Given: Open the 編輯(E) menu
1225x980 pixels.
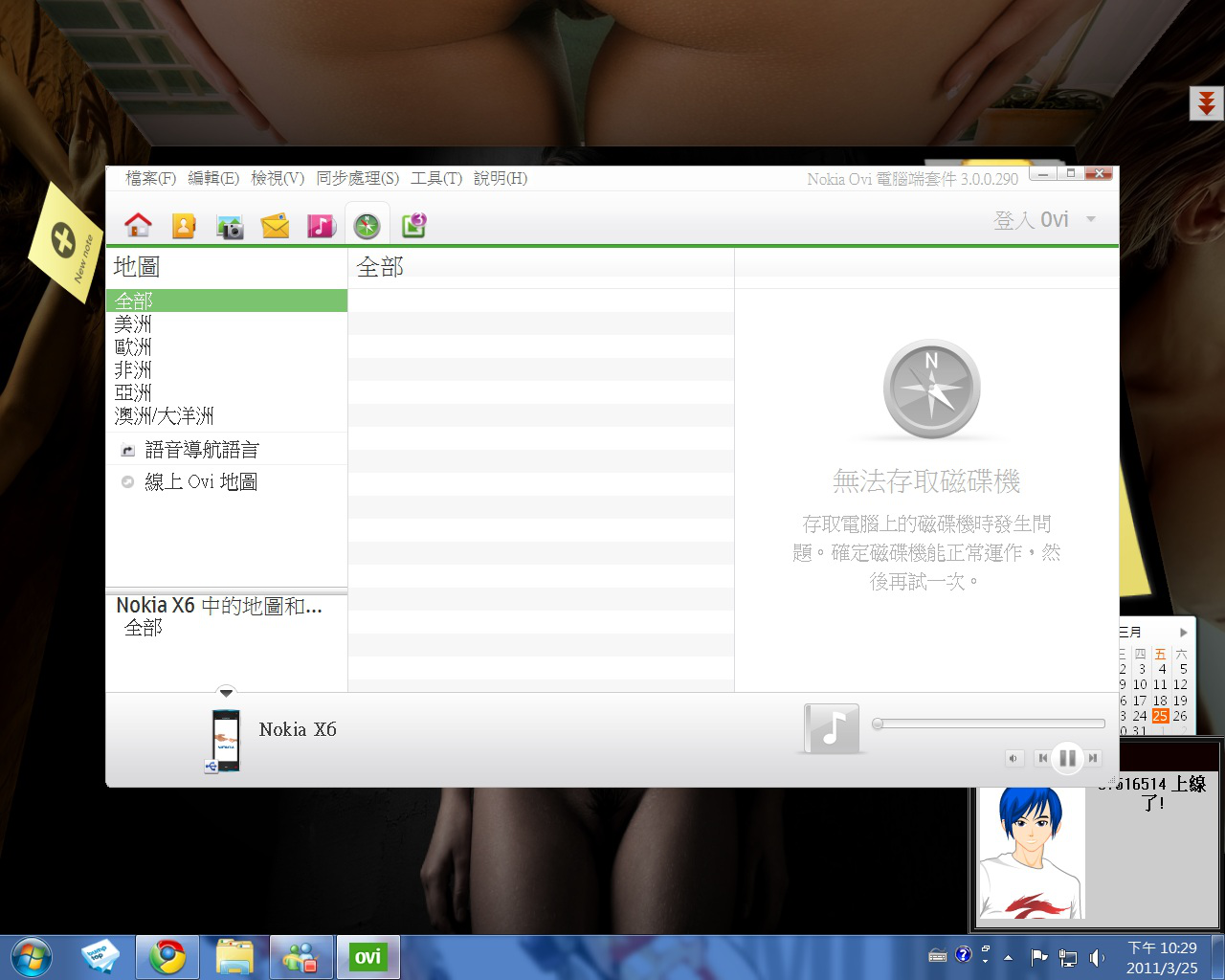Looking at the screenshot, I should (x=213, y=178).
